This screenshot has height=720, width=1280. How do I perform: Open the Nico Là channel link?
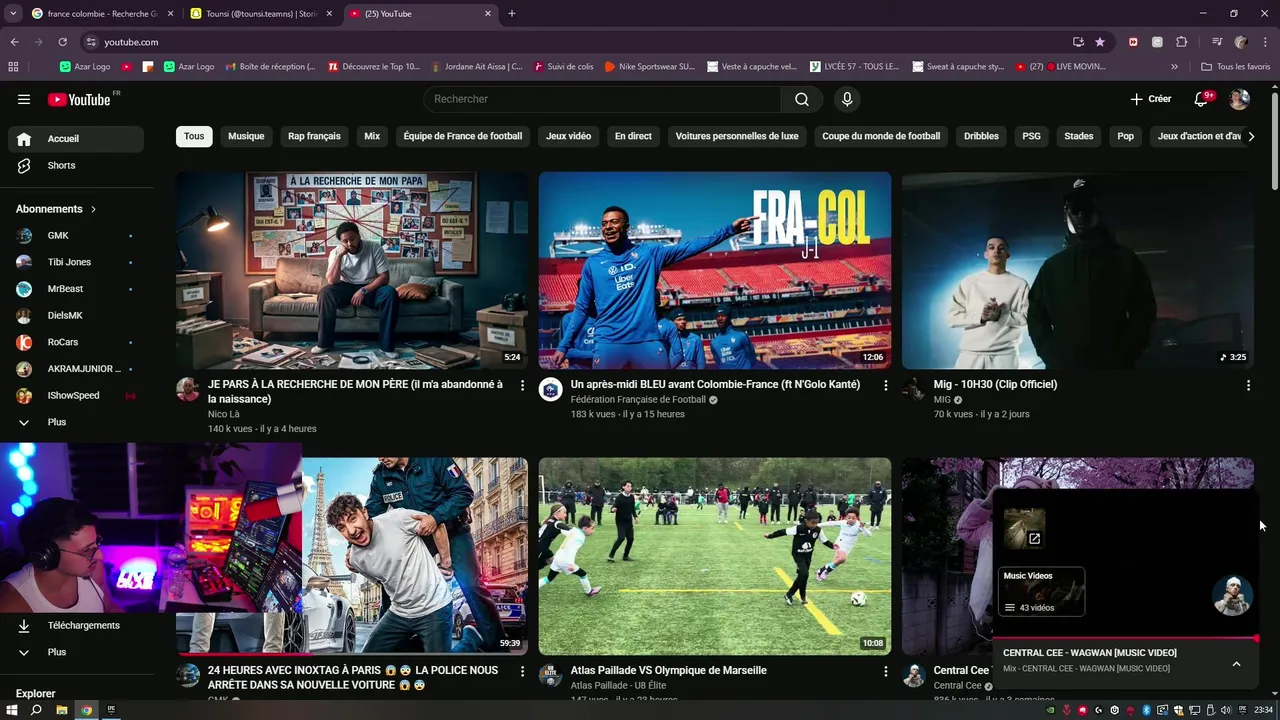pos(224,414)
